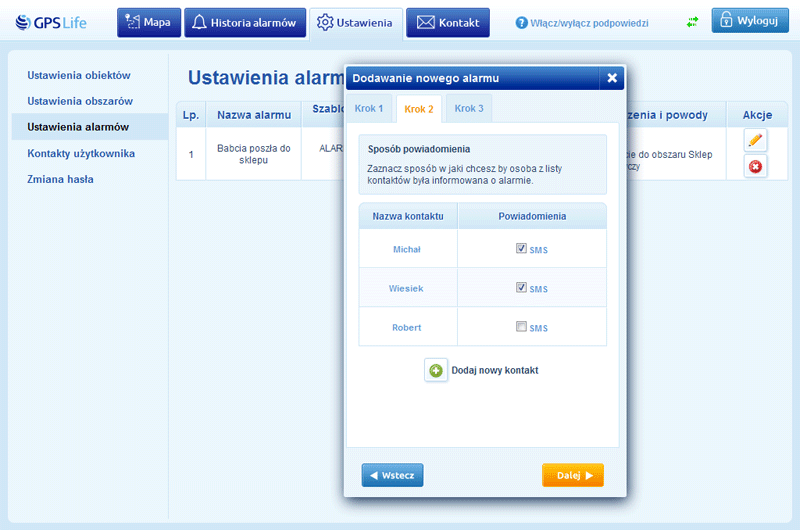Switch to Krok 3 tab
800x530 pixels.
pyautogui.click(x=469, y=108)
